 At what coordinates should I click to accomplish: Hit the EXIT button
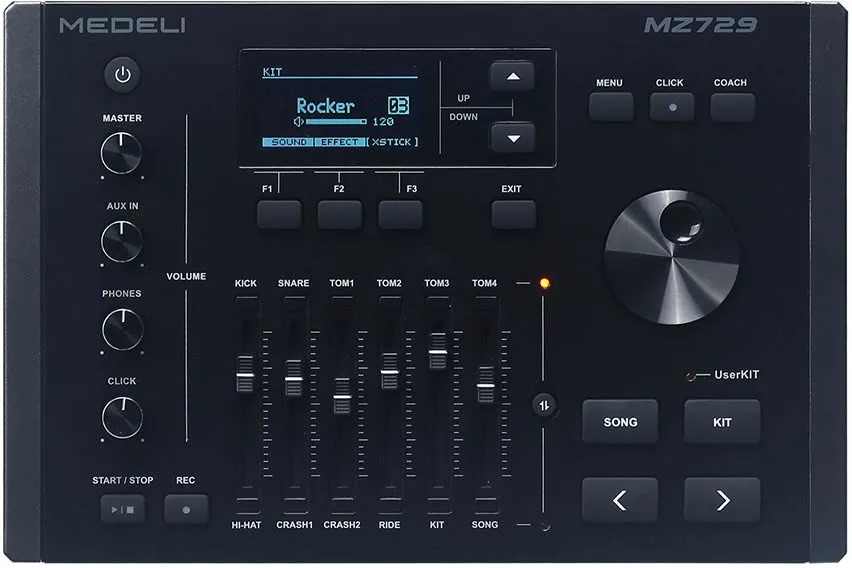513,215
